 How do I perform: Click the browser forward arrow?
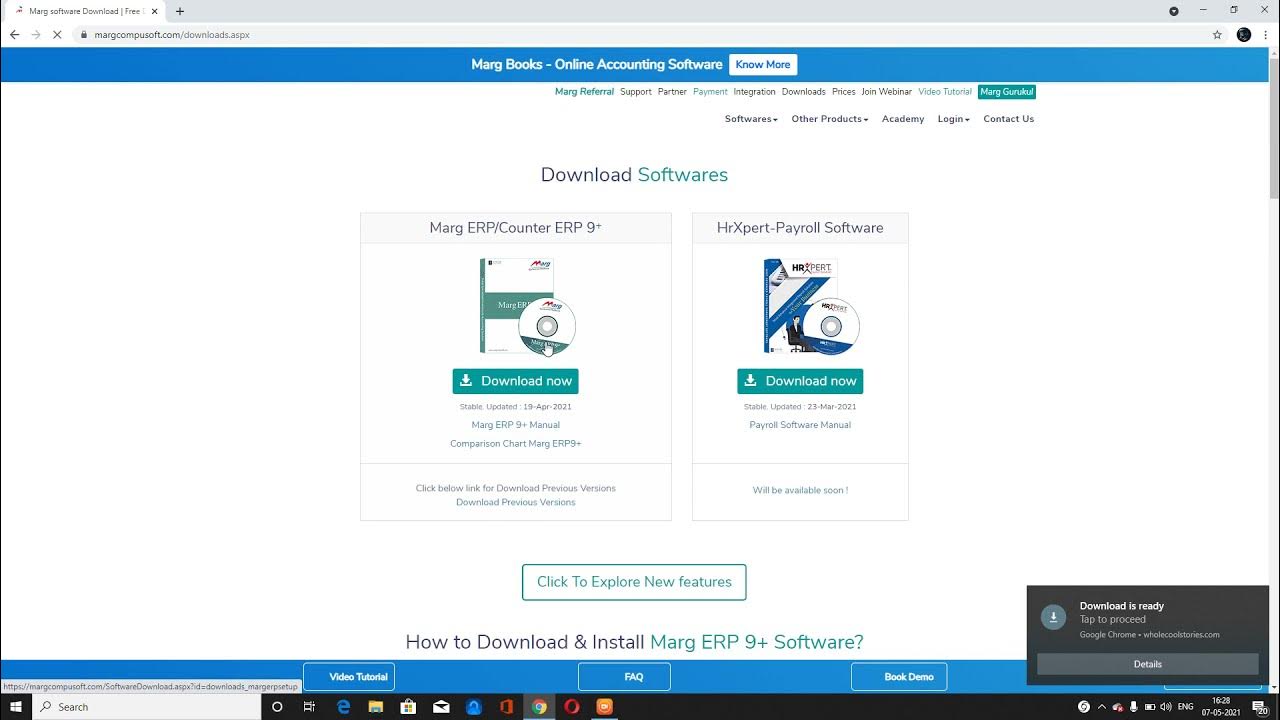pyautogui.click(x=36, y=34)
